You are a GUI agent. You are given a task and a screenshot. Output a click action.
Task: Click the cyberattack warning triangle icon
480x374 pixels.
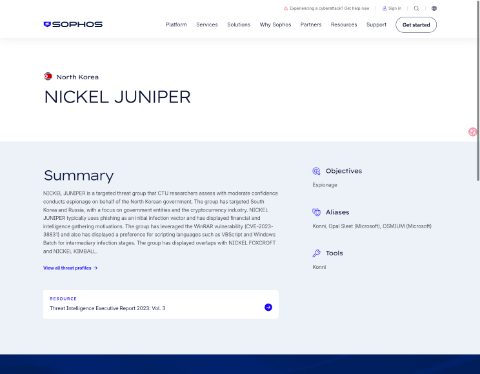286,8
